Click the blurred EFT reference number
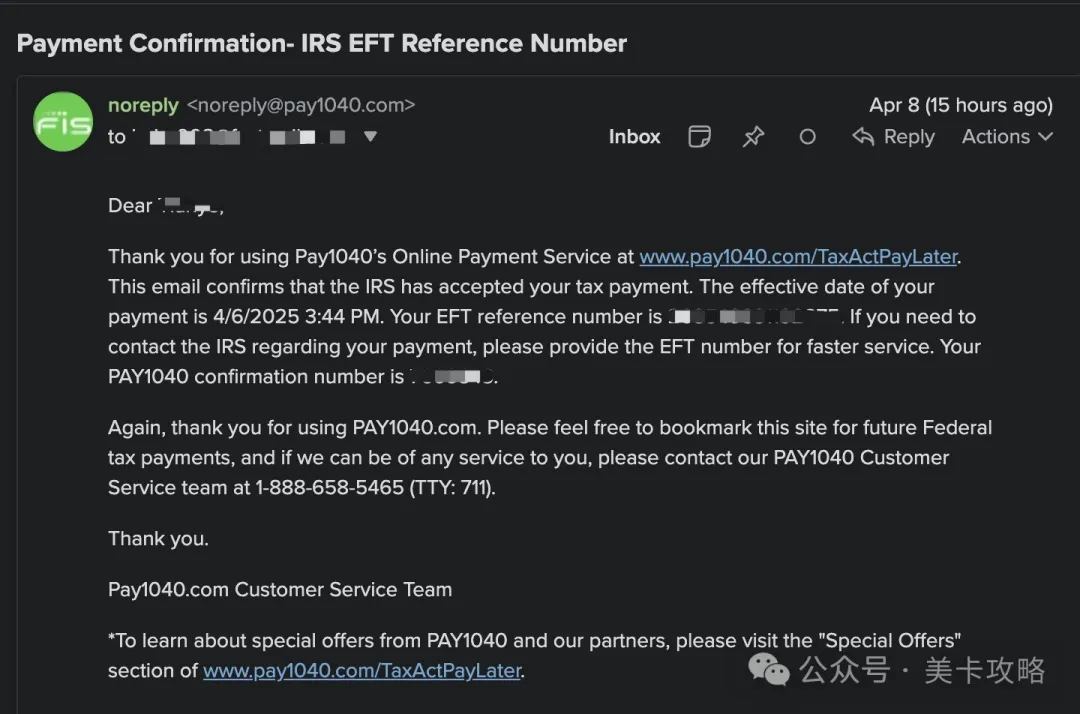 755,317
